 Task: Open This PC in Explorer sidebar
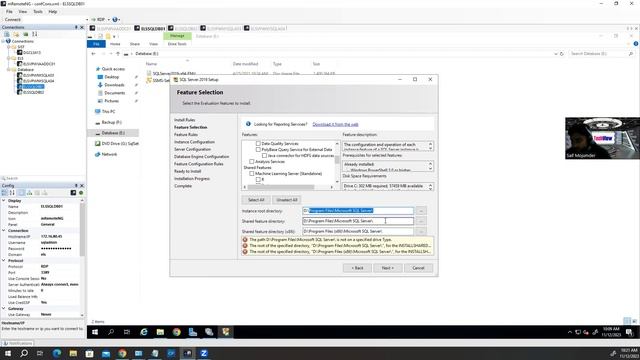(108, 111)
